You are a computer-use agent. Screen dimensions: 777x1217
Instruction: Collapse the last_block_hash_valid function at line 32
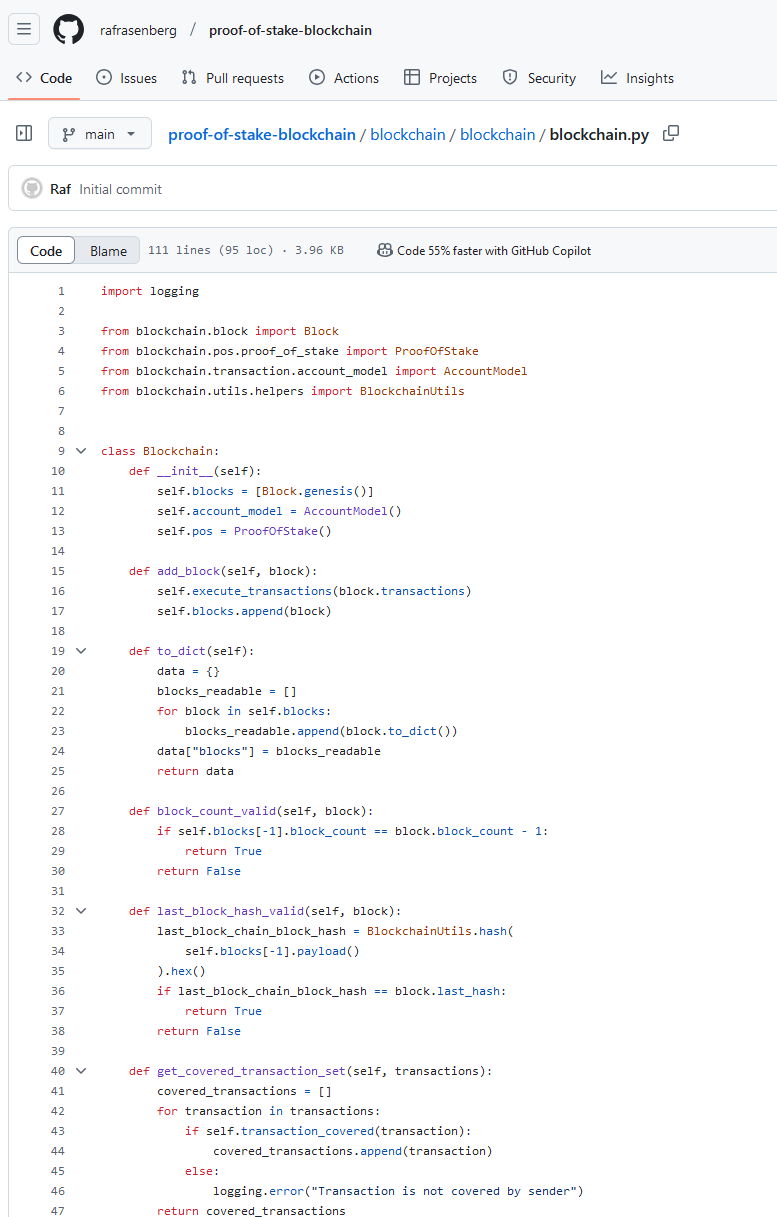tap(81, 911)
